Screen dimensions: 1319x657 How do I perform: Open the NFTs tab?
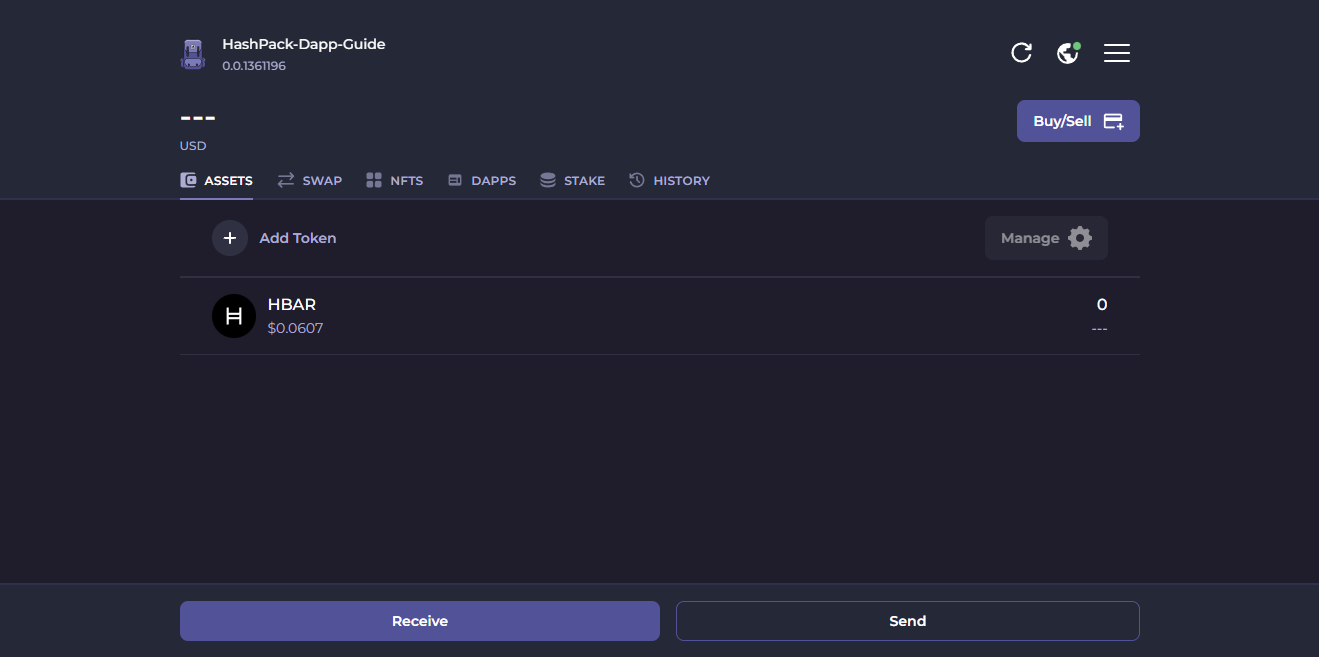click(395, 181)
